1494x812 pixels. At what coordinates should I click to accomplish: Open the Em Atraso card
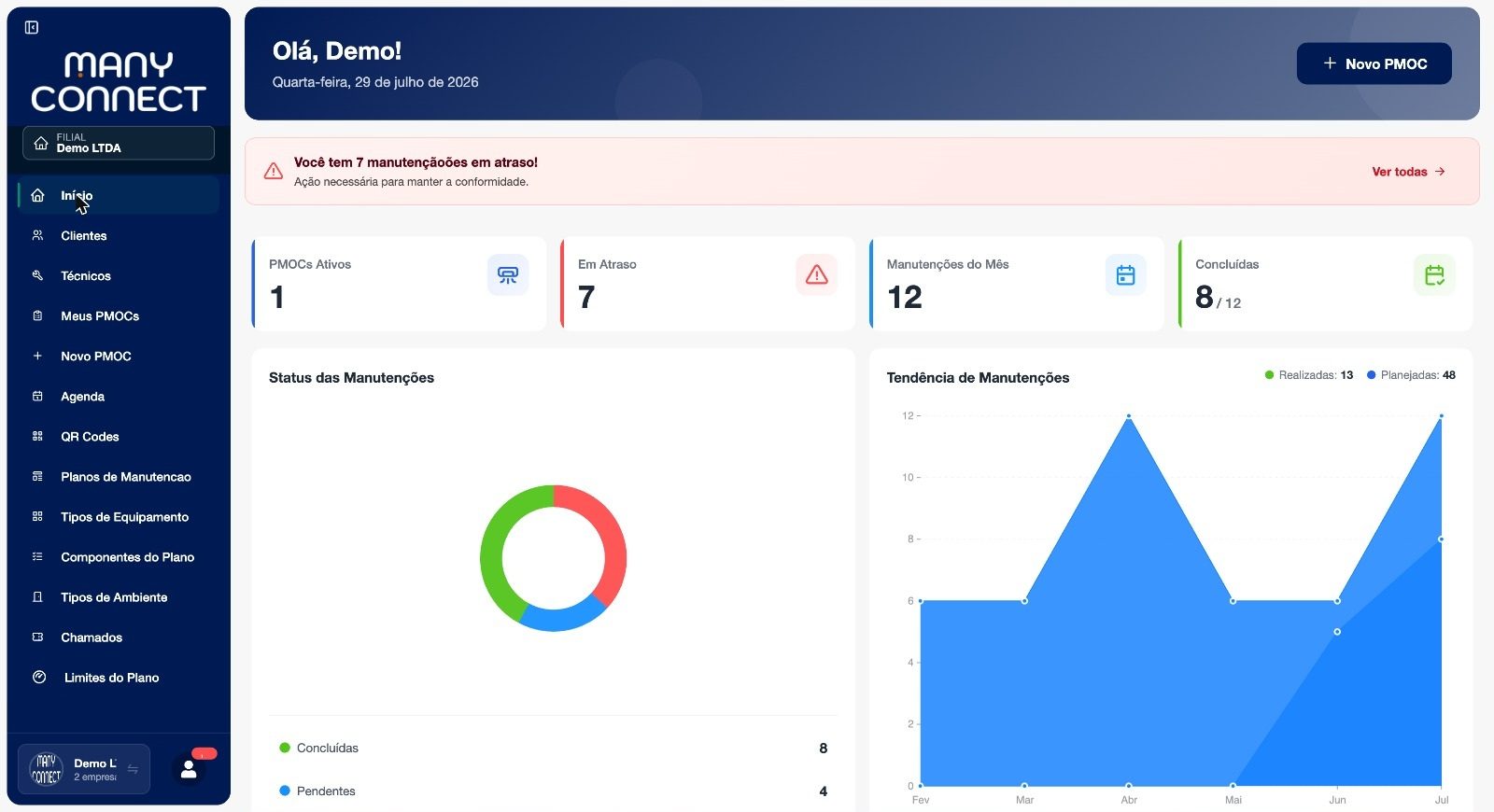click(x=708, y=283)
